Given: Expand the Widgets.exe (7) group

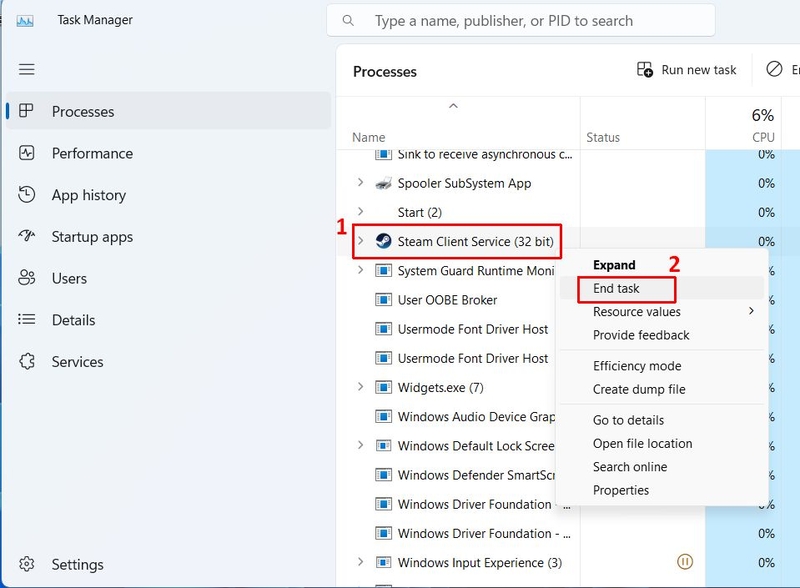Looking at the screenshot, I should click(361, 387).
